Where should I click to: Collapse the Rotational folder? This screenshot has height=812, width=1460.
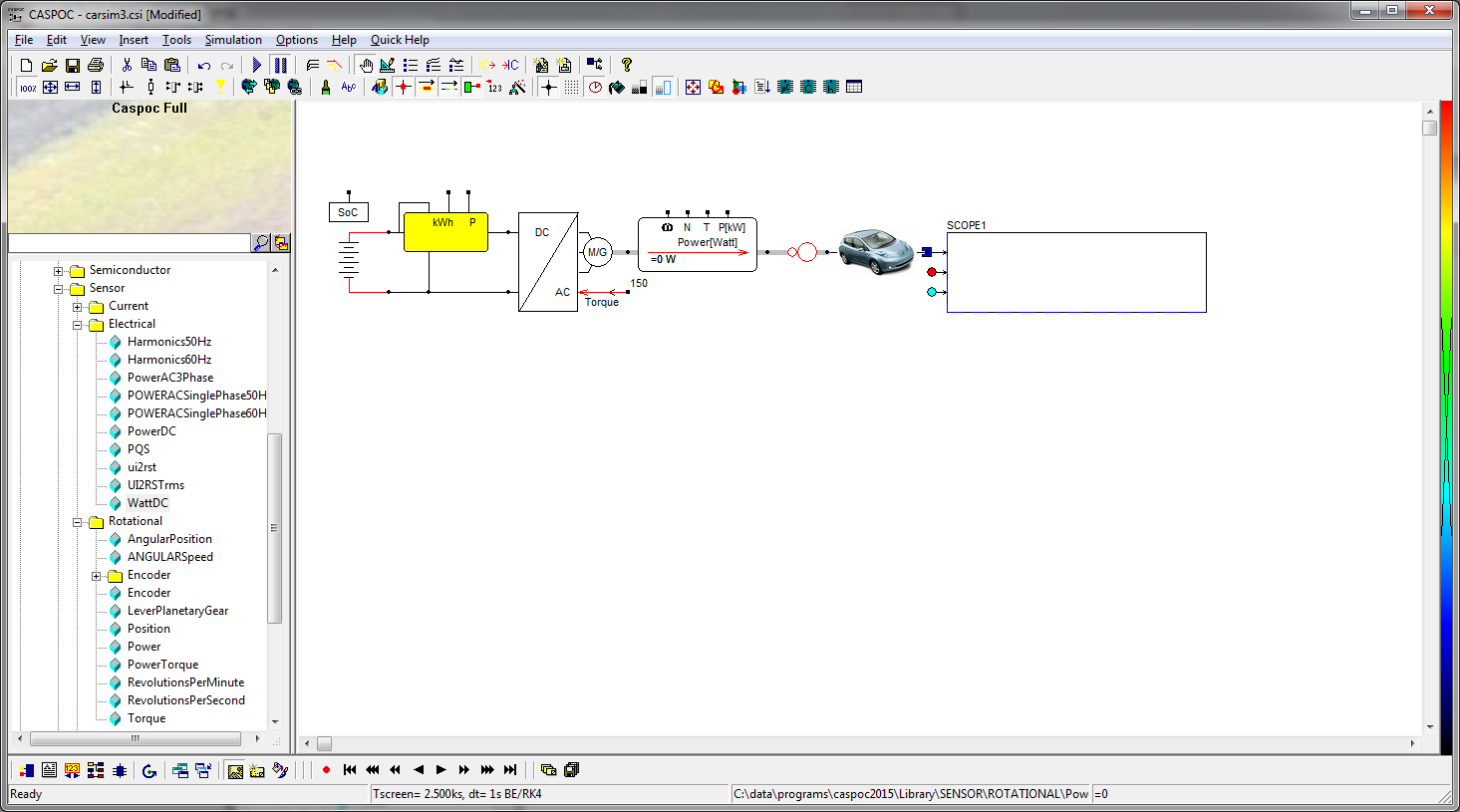tap(77, 522)
